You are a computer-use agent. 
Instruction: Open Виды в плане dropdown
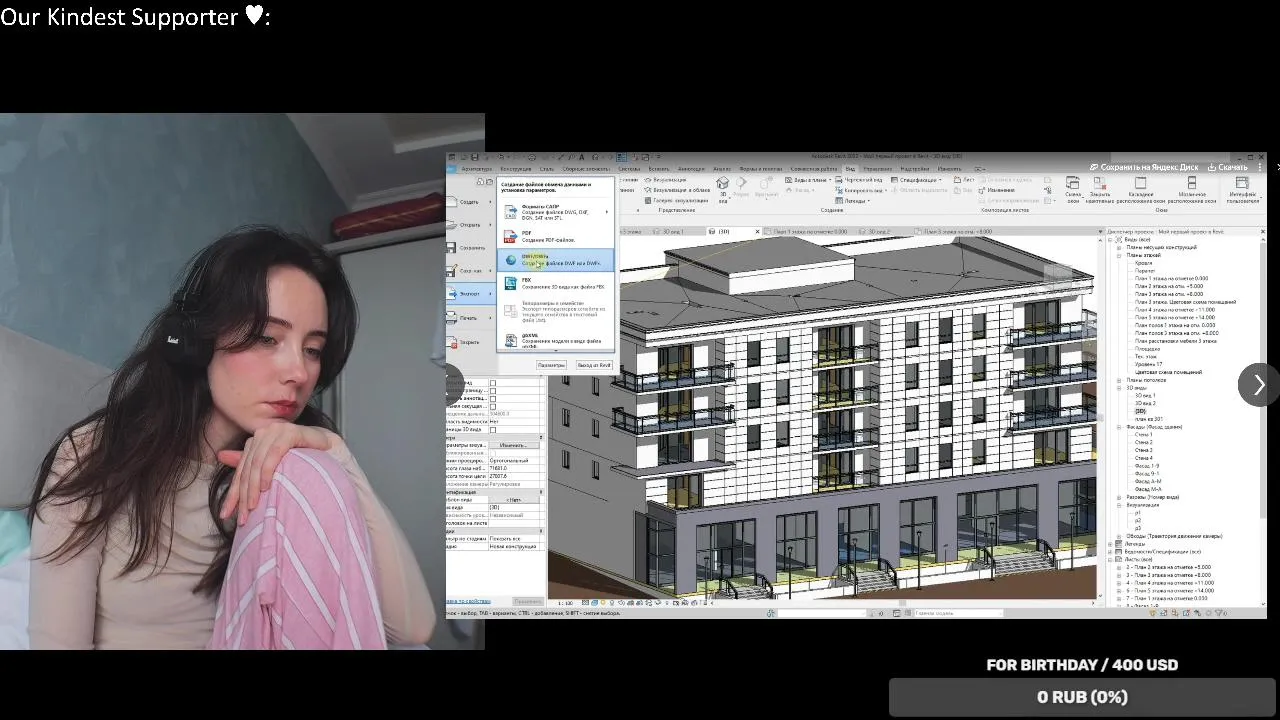(x=808, y=180)
